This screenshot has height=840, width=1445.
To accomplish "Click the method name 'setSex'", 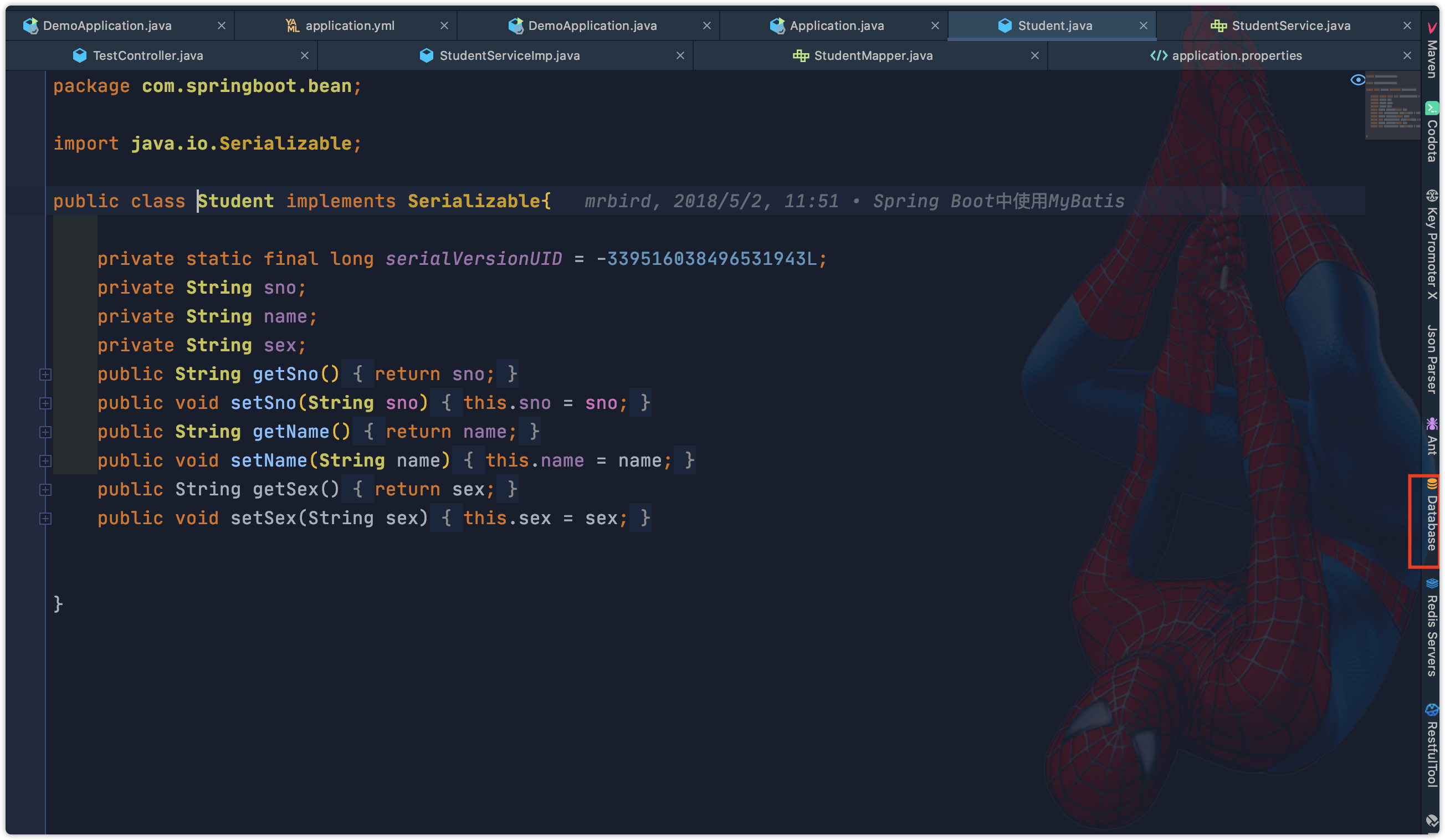I will coord(263,518).
